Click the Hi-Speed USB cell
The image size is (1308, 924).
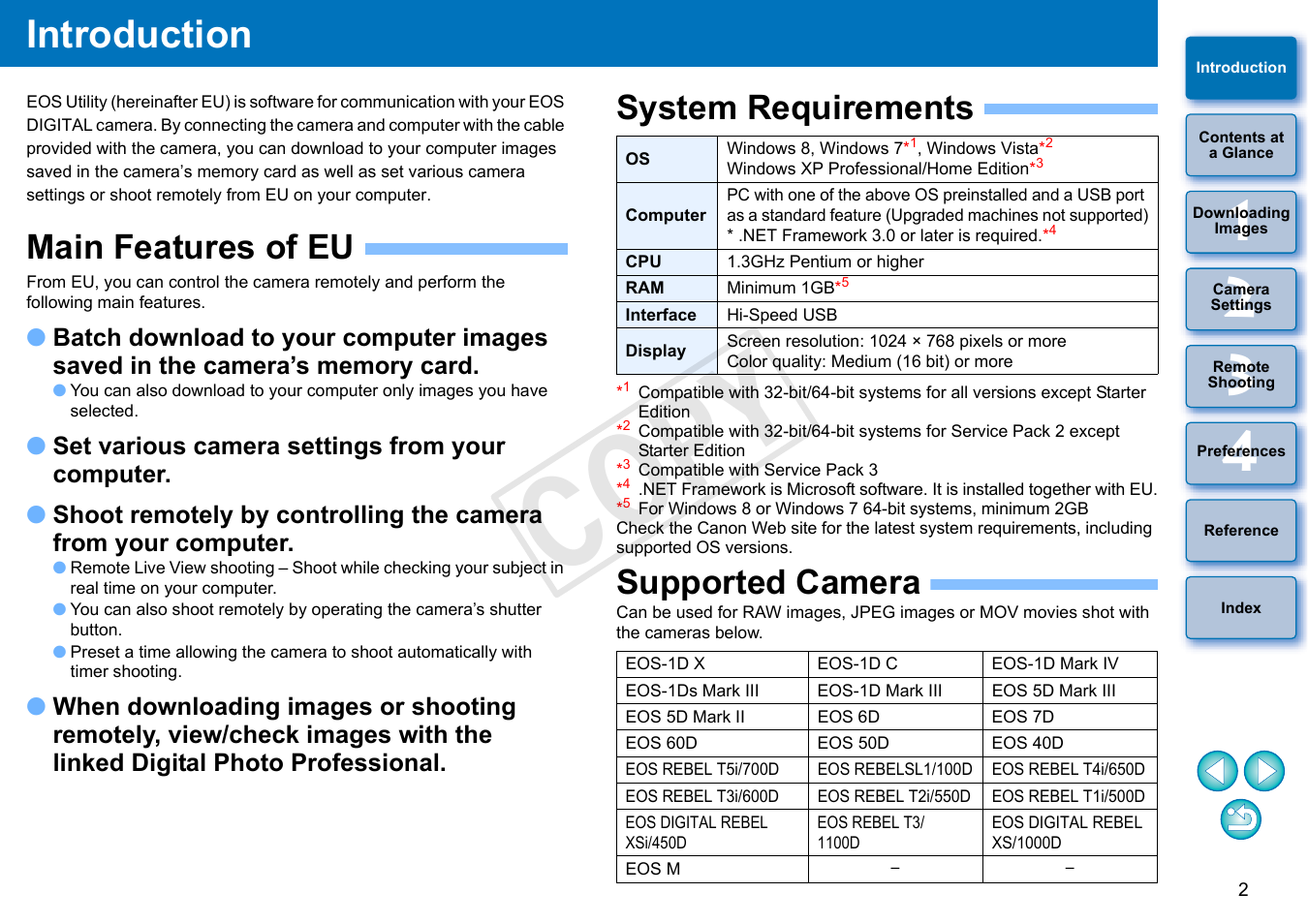937,315
